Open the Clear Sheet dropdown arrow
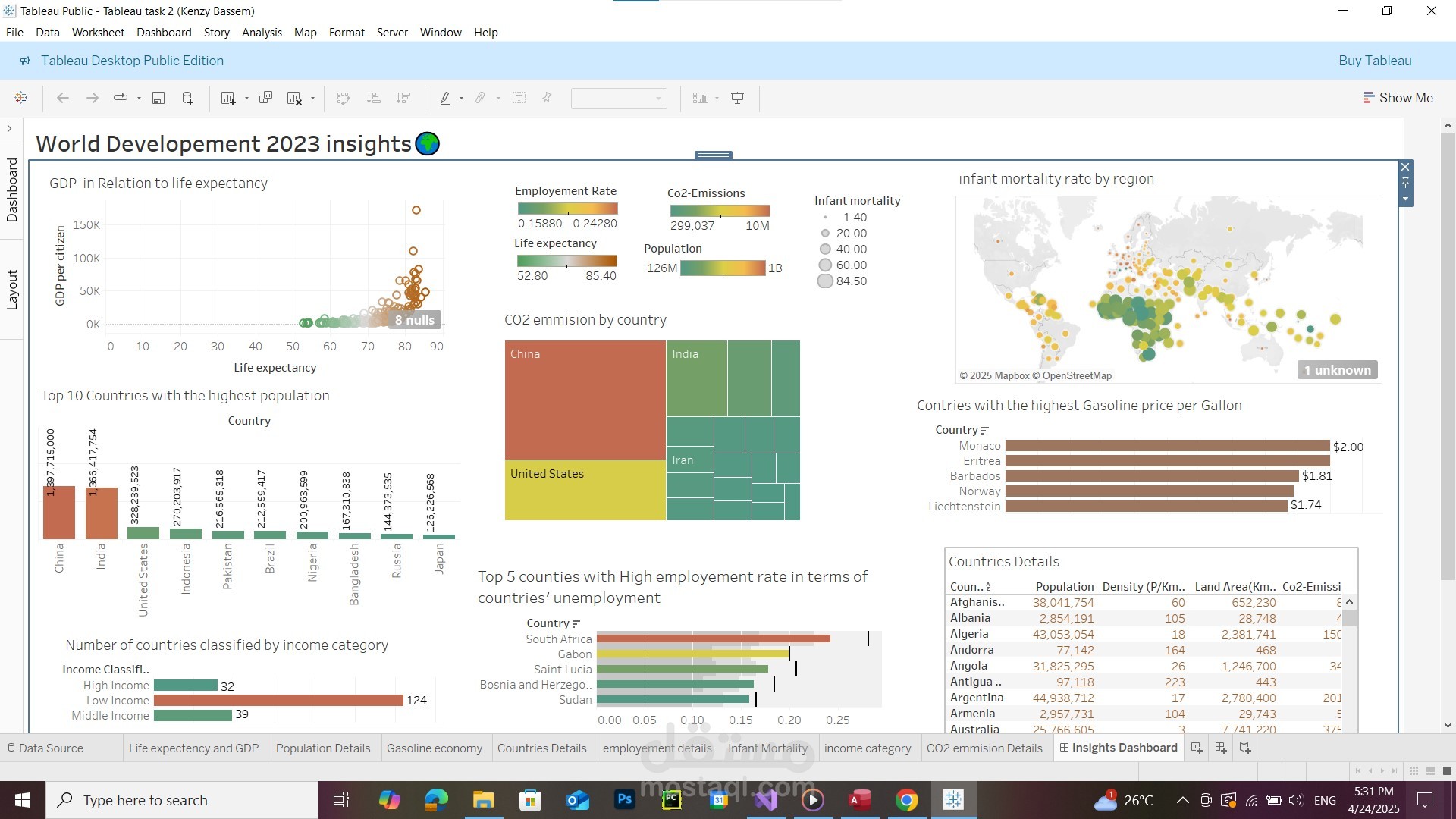 click(312, 98)
